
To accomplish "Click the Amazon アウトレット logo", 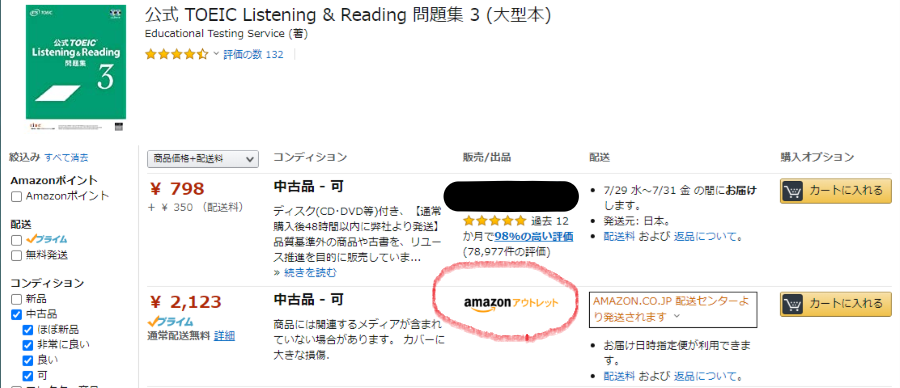I will coord(511,304).
